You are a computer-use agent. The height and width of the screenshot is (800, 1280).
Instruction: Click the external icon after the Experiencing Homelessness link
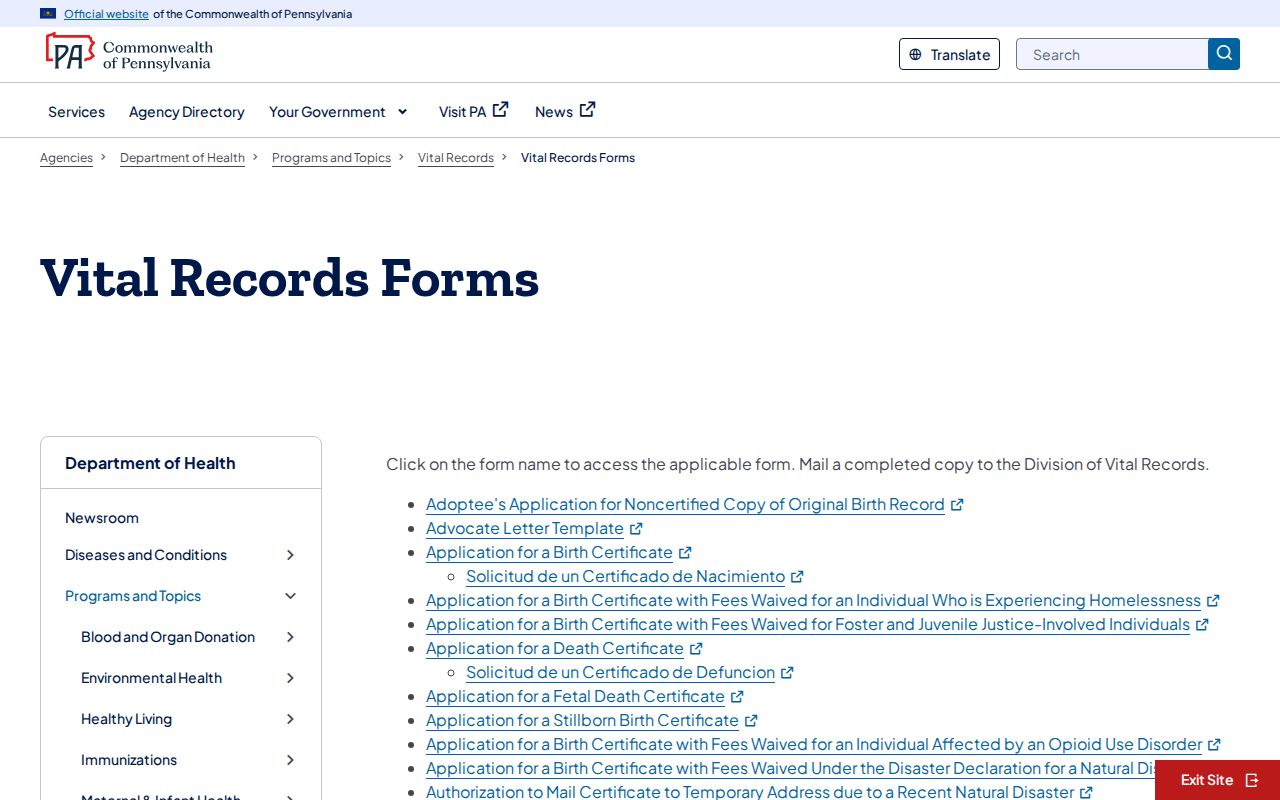pos(1213,601)
